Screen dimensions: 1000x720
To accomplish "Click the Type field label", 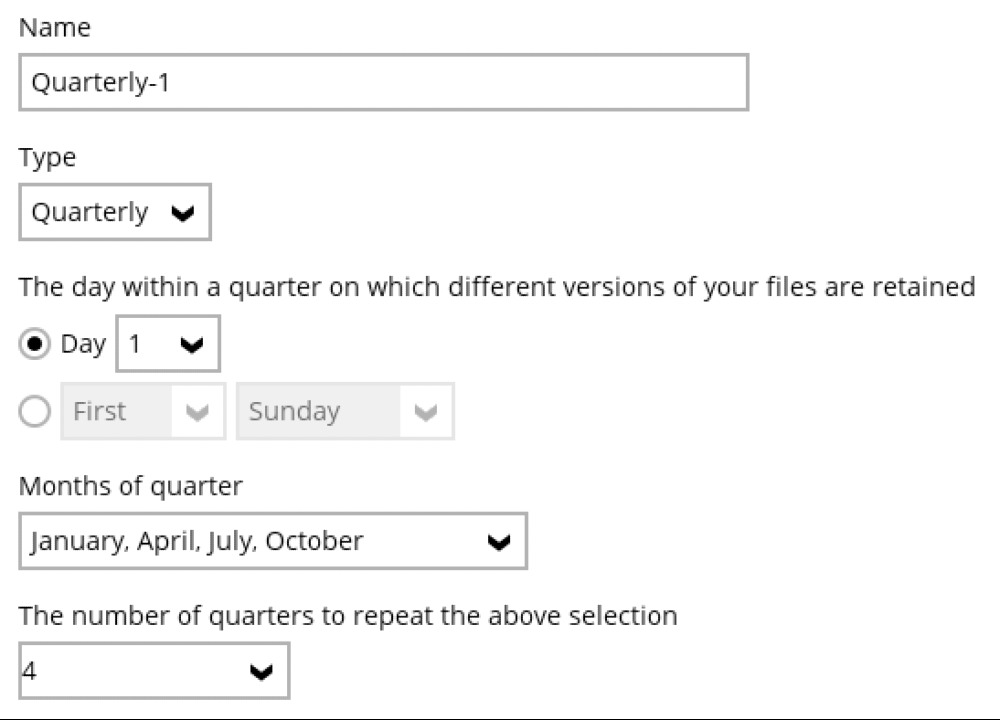I will [x=47, y=157].
